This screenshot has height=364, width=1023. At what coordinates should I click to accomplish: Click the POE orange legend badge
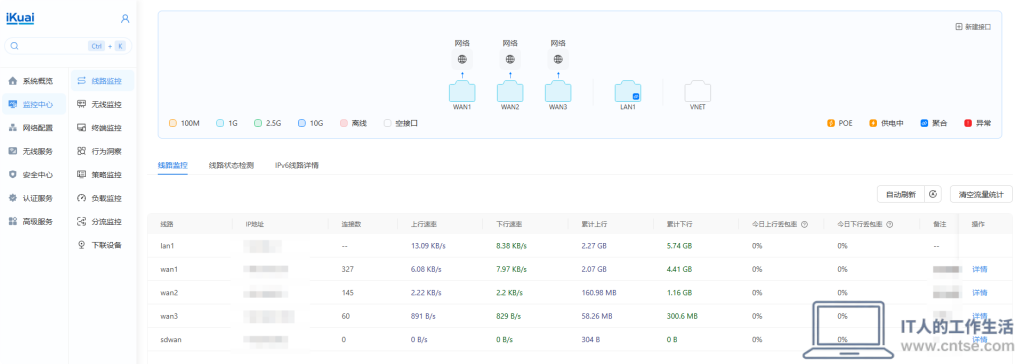831,123
